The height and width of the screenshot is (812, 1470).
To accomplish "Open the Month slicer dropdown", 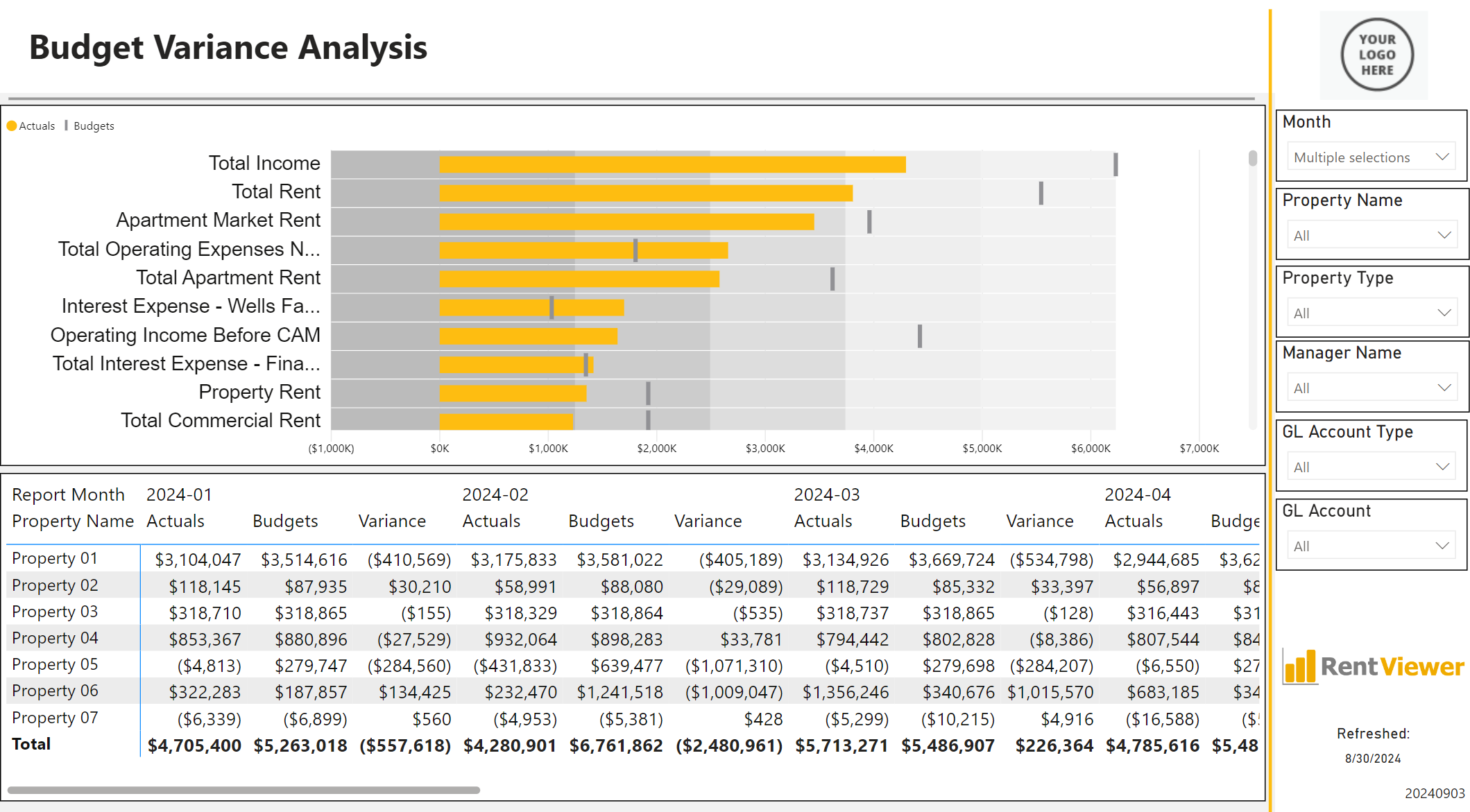I will (1442, 157).
